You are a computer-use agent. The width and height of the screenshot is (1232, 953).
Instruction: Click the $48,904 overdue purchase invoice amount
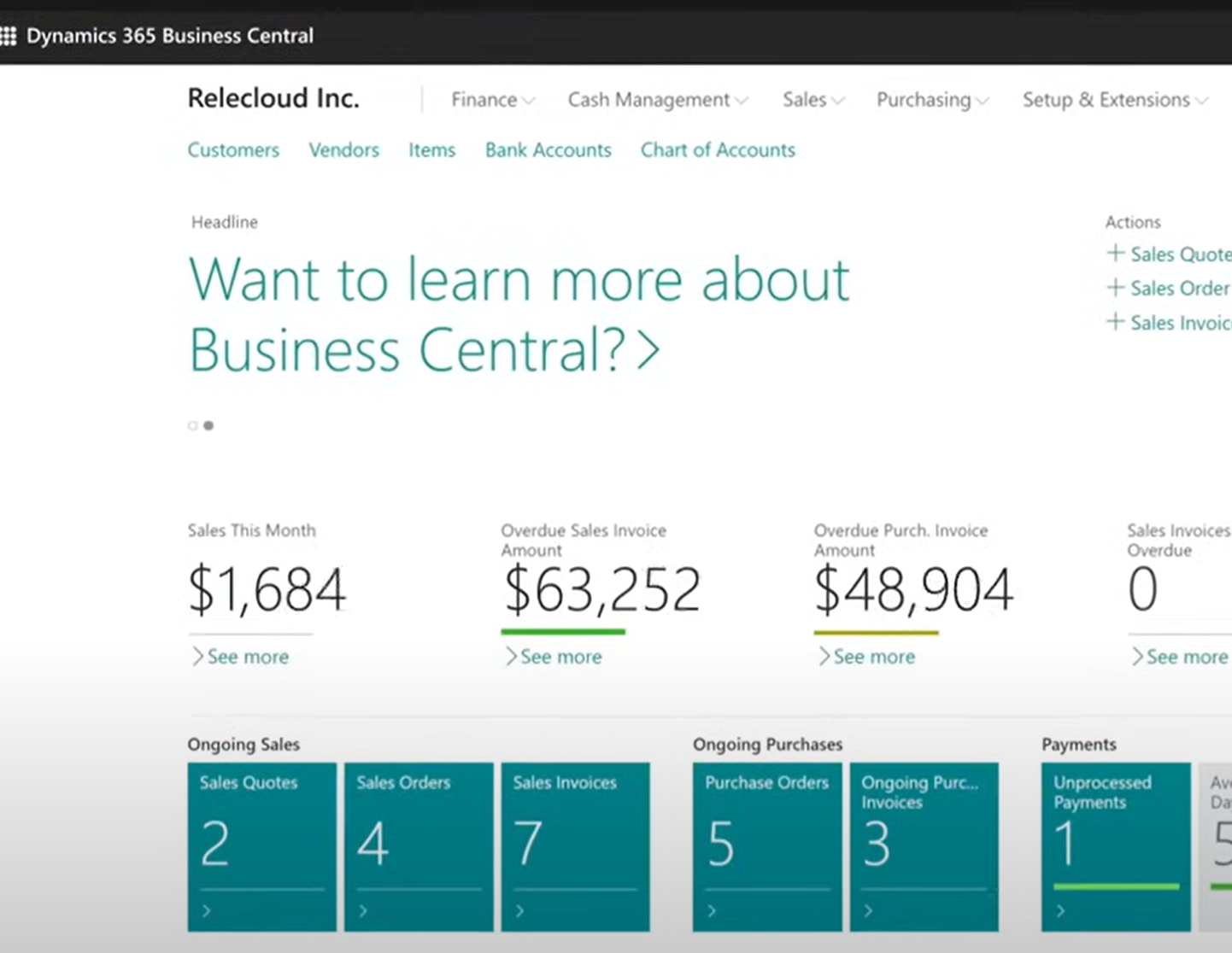tap(913, 590)
